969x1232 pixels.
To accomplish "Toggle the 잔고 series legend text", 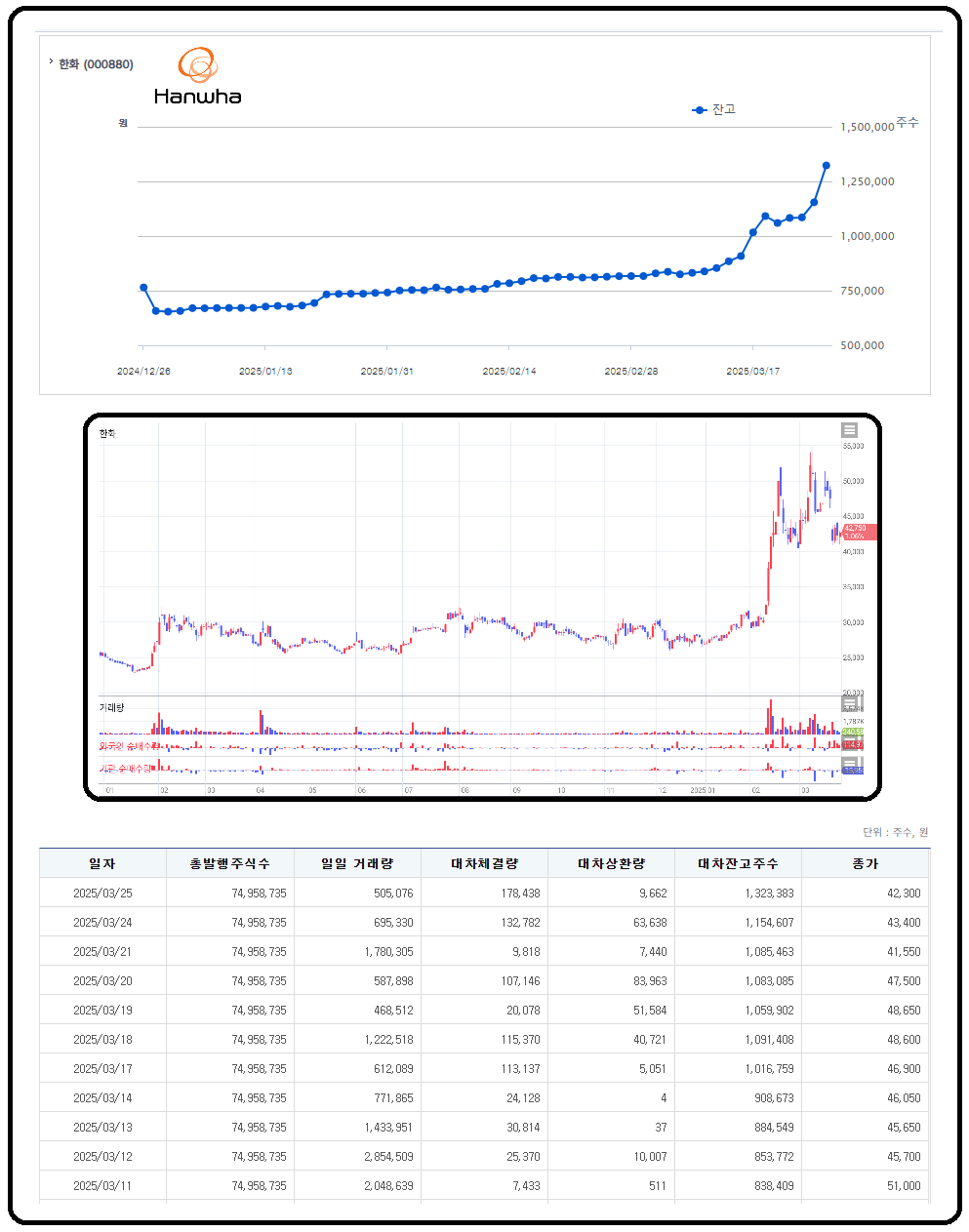I will click(723, 110).
